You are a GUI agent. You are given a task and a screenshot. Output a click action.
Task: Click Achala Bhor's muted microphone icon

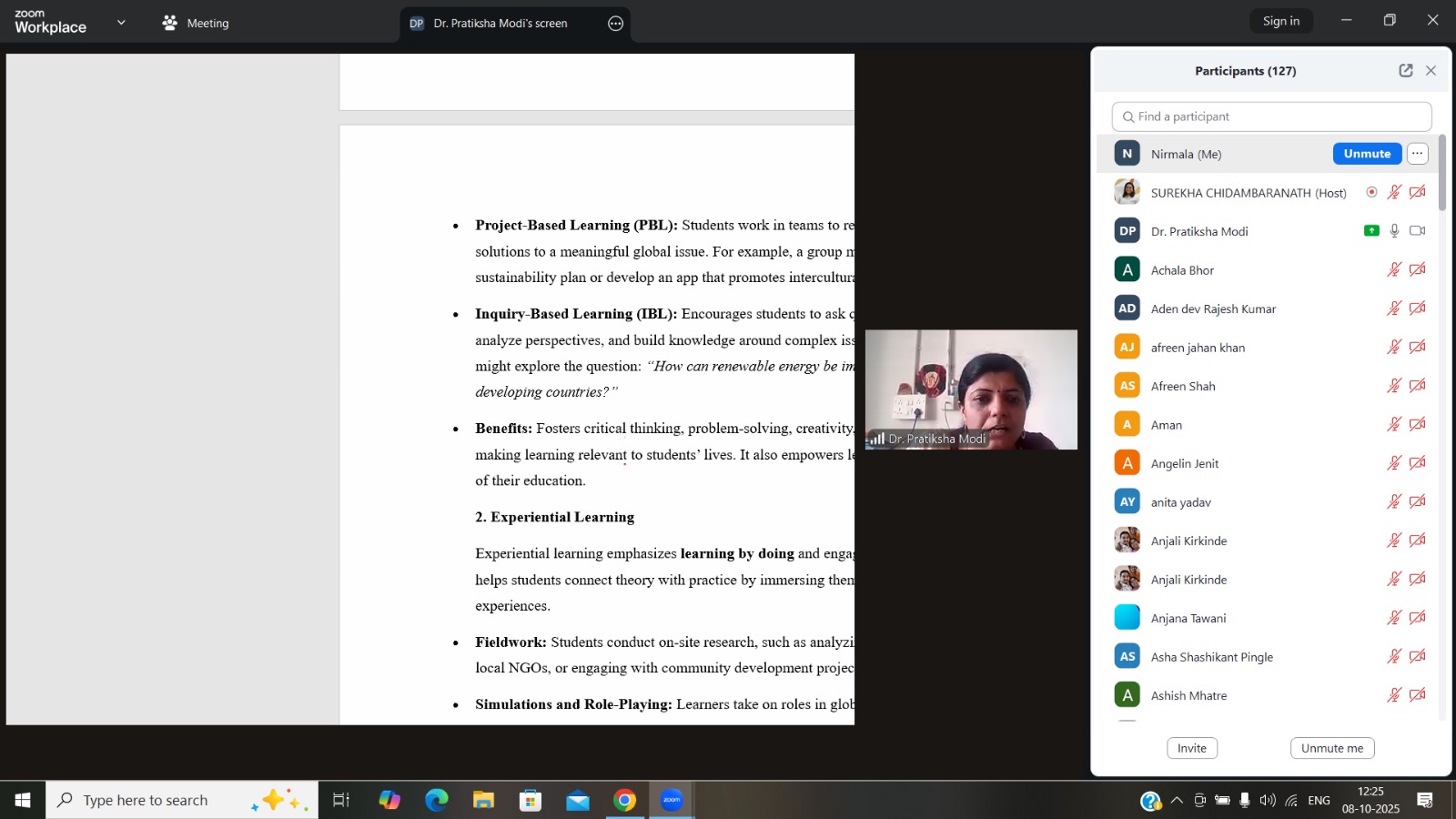[1393, 270]
